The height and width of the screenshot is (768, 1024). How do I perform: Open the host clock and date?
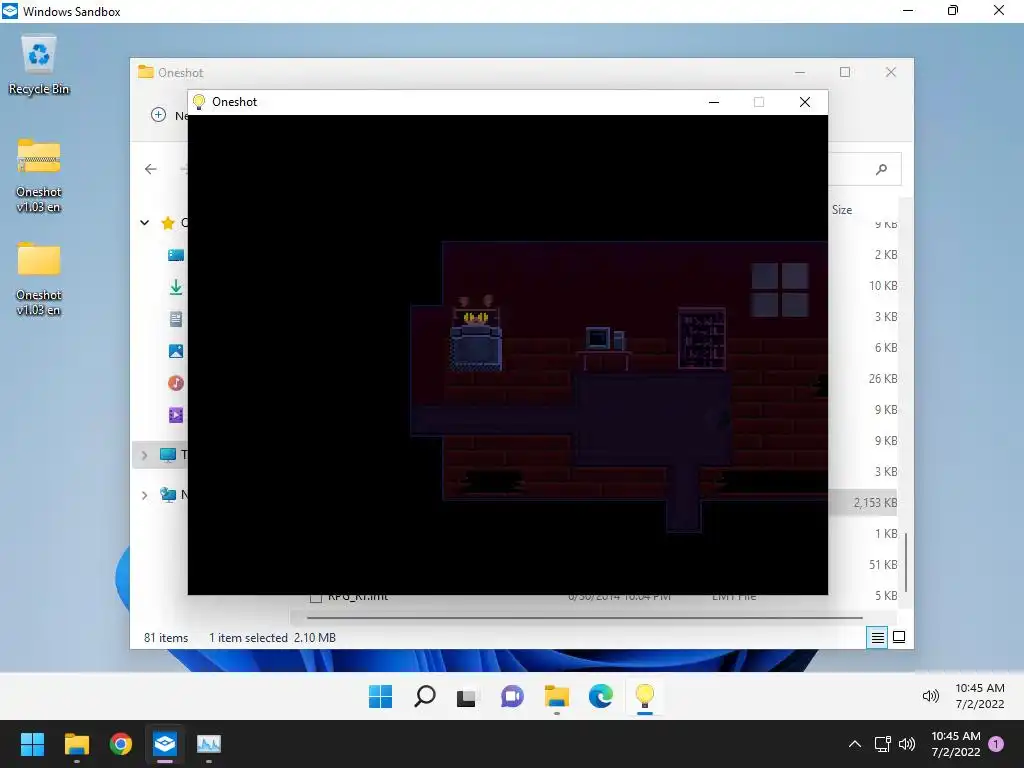(956, 744)
